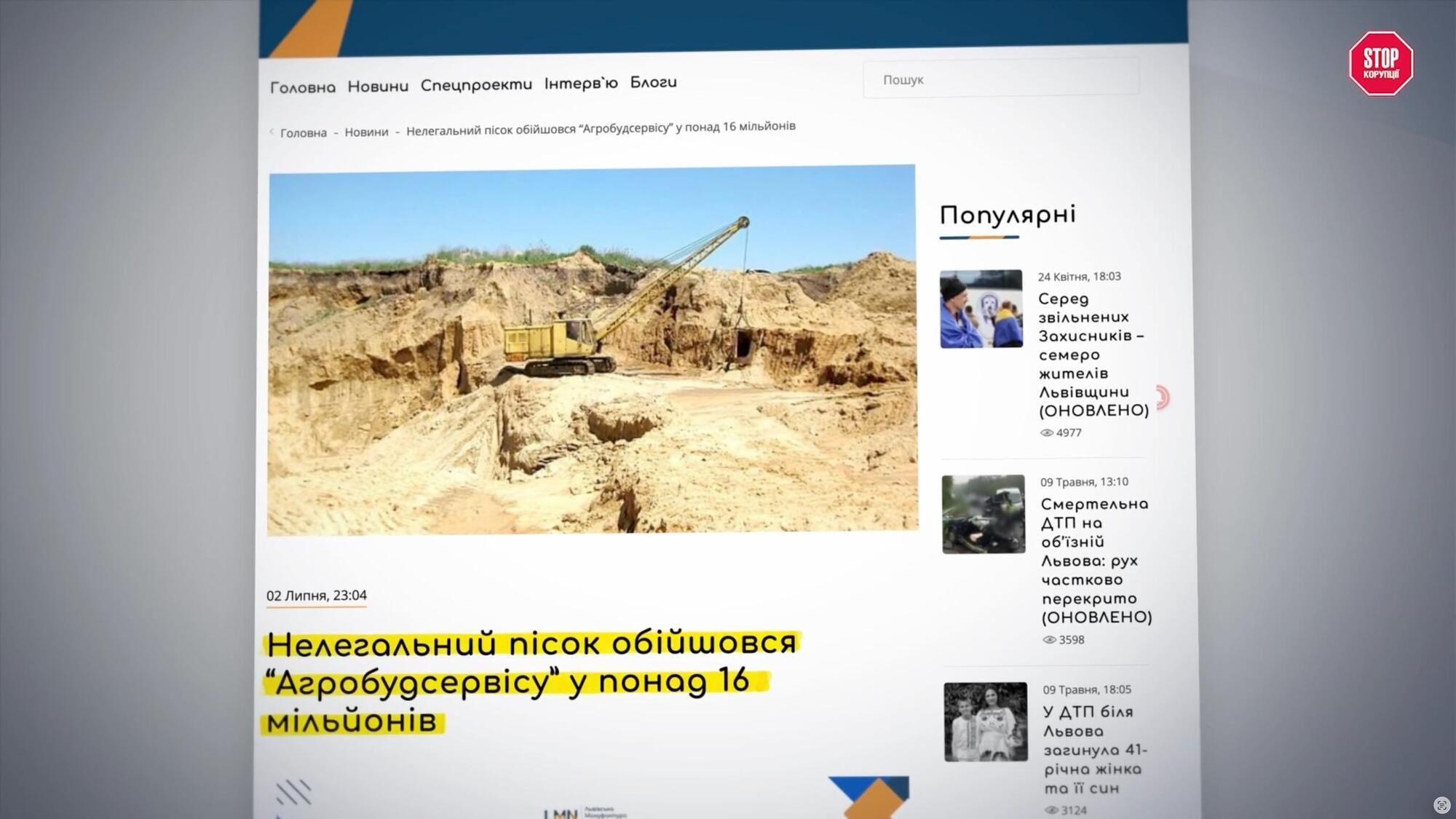1456x819 pixels.
Task: Open the Блоги menu item
Action: pyautogui.click(x=653, y=82)
